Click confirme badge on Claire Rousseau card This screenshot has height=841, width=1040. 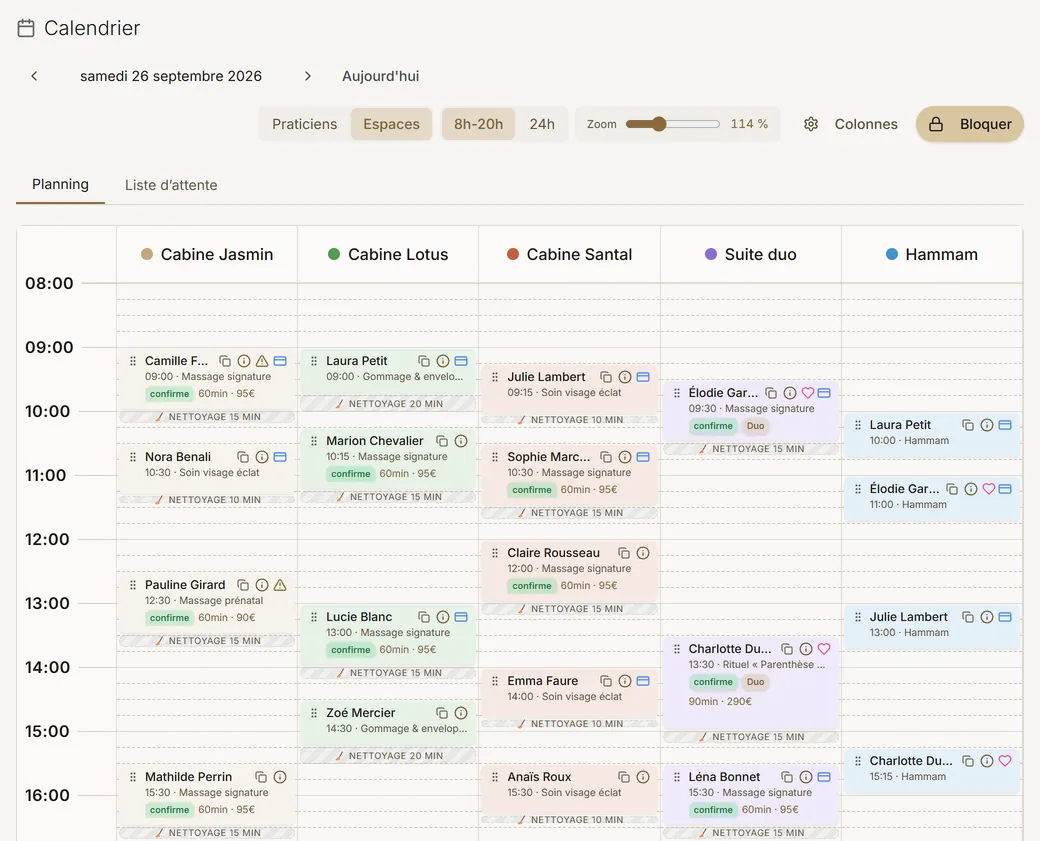[532, 586]
